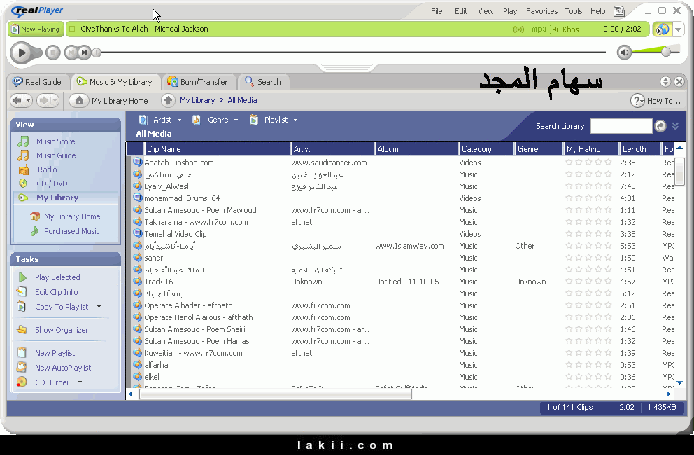Screen dimensions: 694x455
Task: Expand the dropdown beside the globe icon
Action: click(x=678, y=29)
